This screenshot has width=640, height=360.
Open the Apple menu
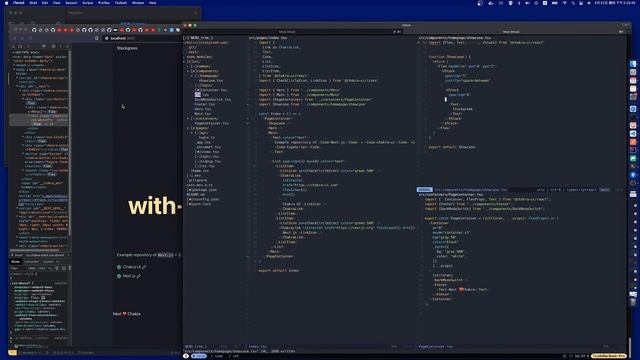pyautogui.click(x=6, y=3)
